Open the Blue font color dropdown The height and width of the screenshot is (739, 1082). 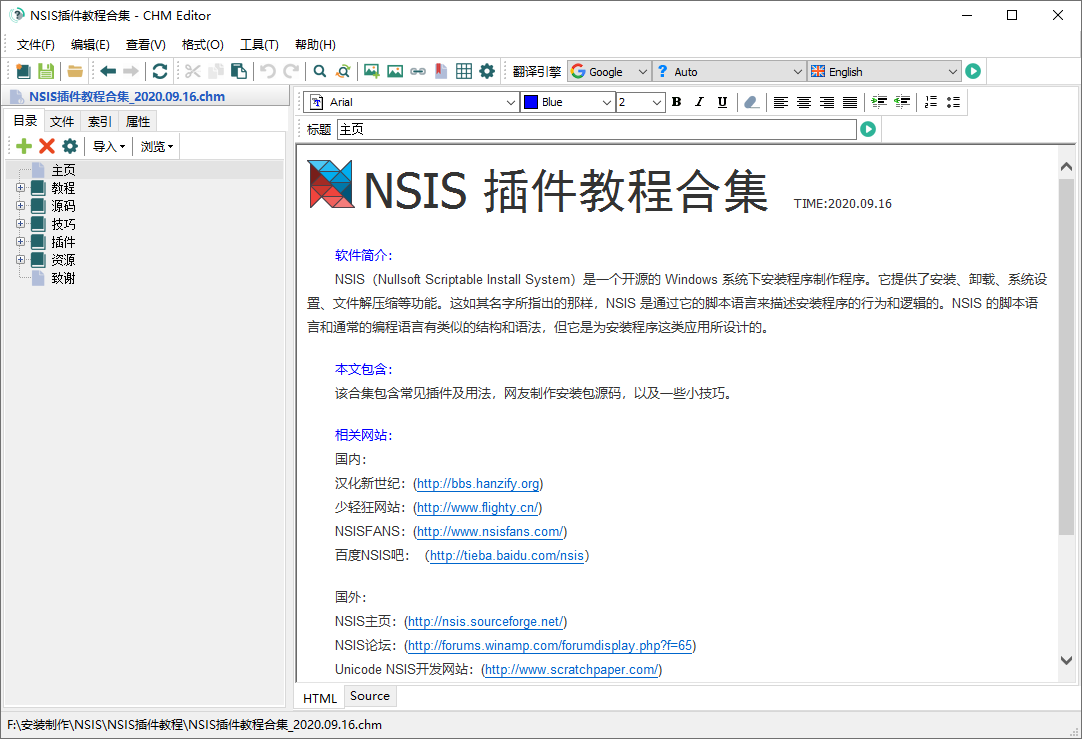(568, 102)
